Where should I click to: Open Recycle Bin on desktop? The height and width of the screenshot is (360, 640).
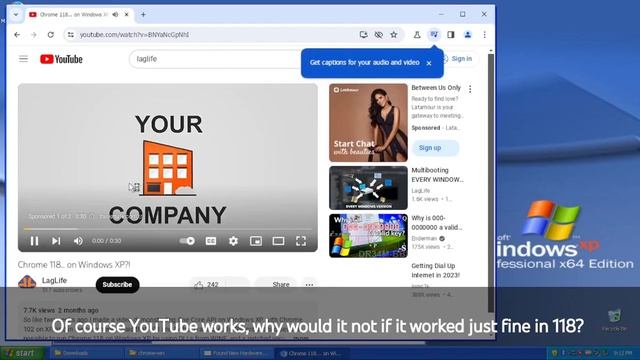pyautogui.click(x=614, y=320)
